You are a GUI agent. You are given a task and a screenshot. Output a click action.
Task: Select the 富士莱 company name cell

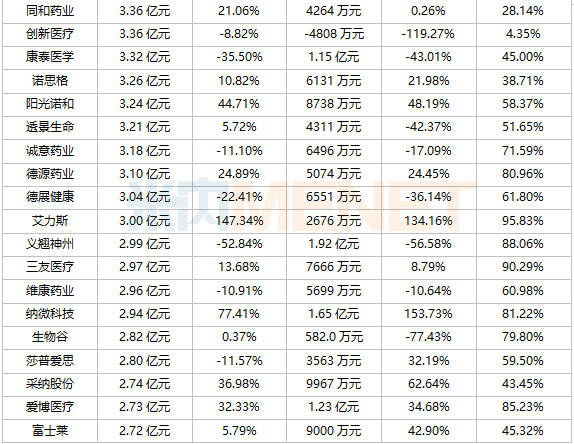click(x=50, y=431)
